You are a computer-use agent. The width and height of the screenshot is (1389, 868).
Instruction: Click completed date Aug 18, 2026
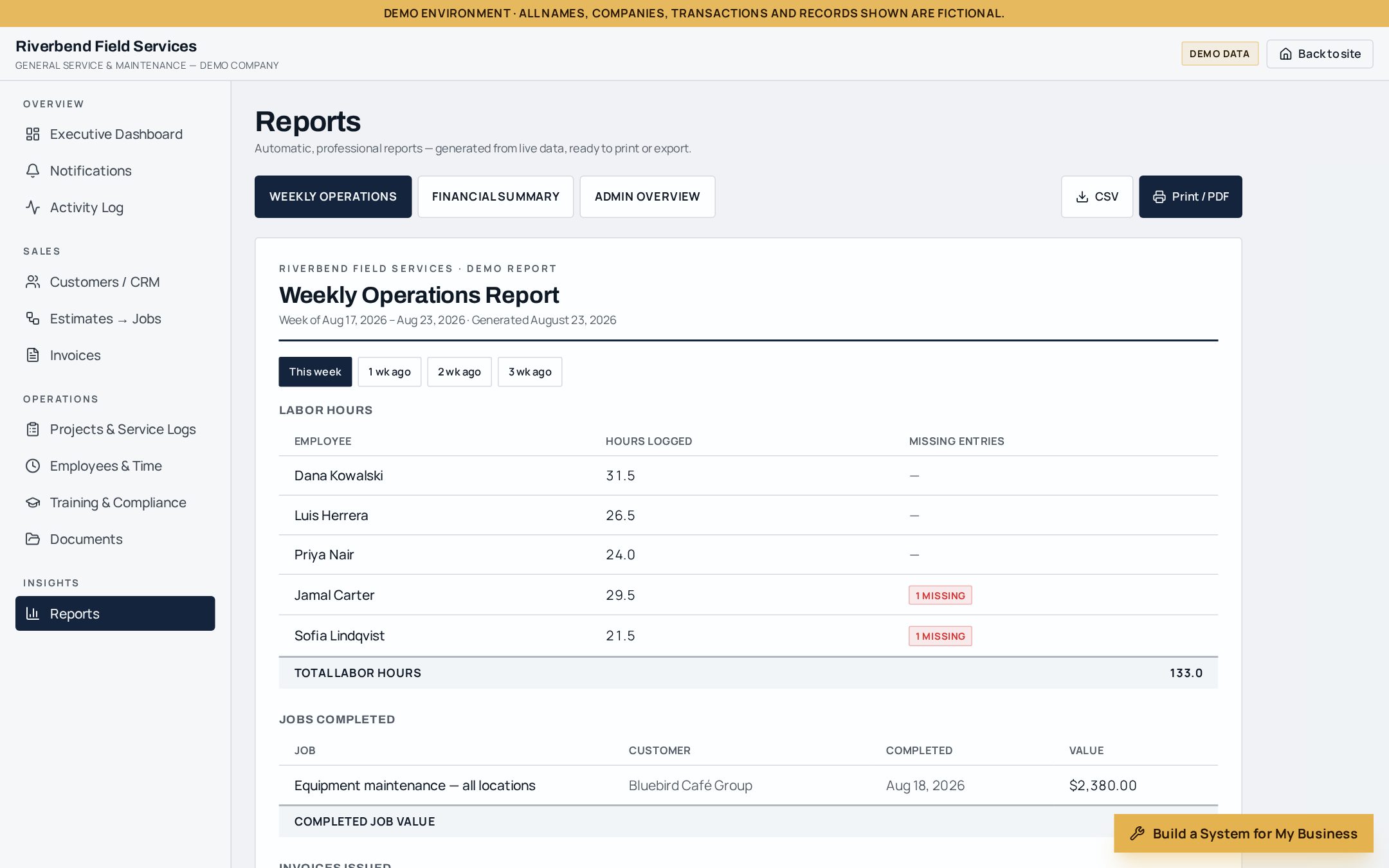[x=925, y=786]
